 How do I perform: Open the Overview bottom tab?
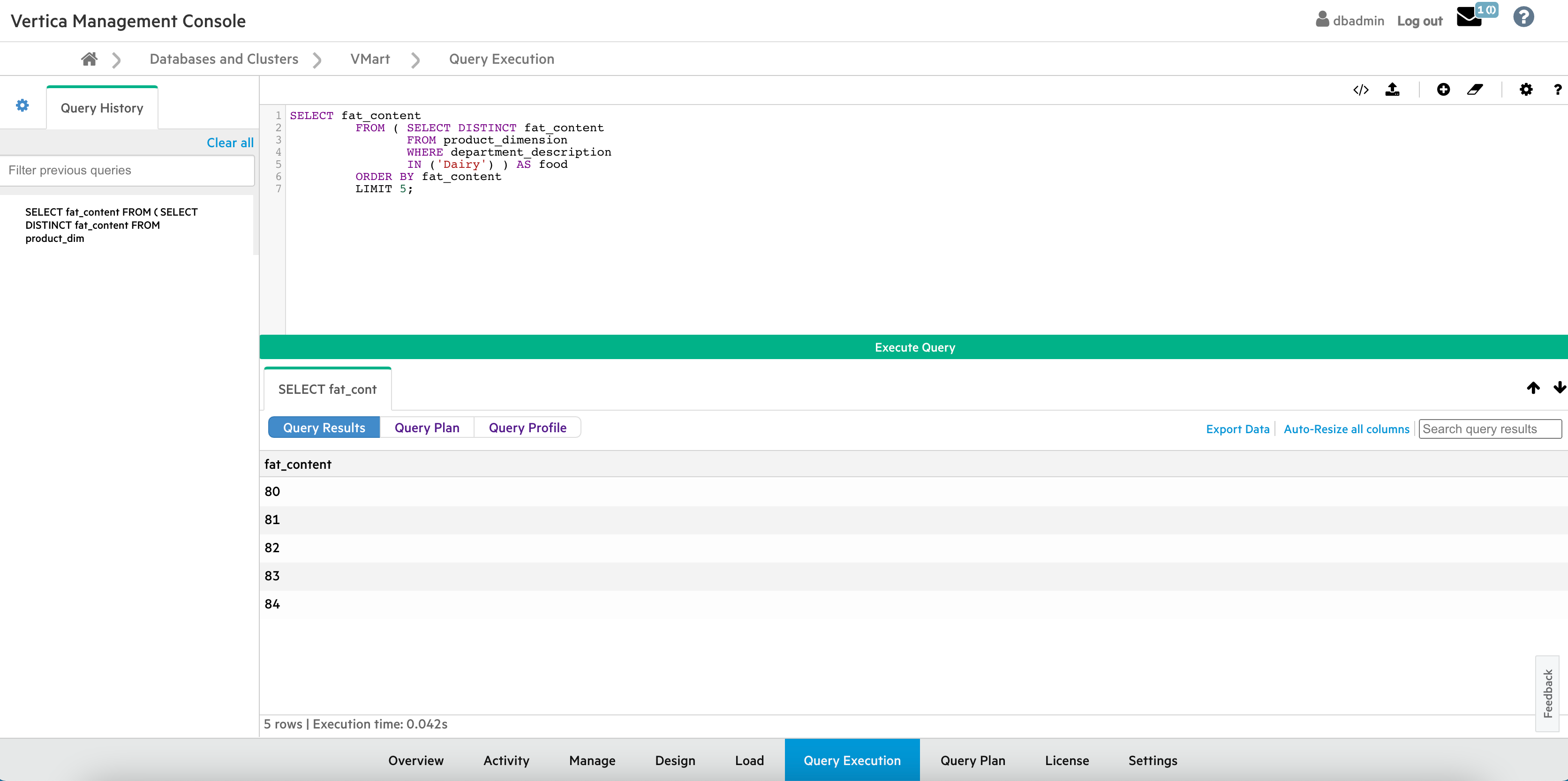pyautogui.click(x=416, y=760)
